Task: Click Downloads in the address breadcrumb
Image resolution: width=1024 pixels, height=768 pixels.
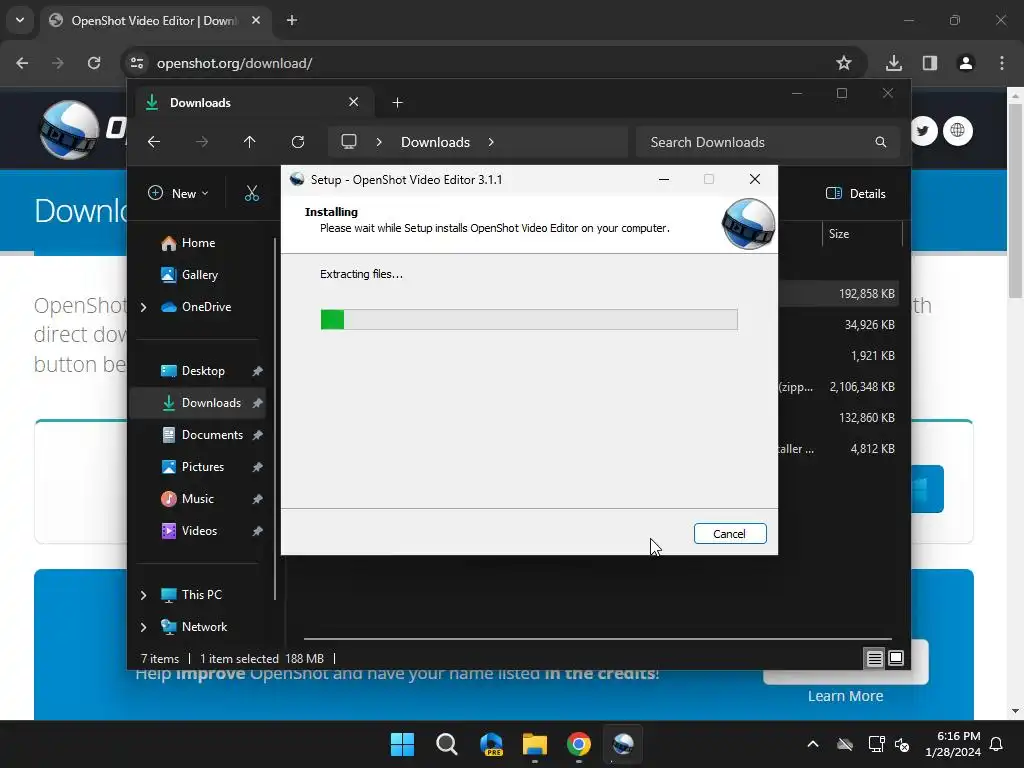Action: pos(436,142)
